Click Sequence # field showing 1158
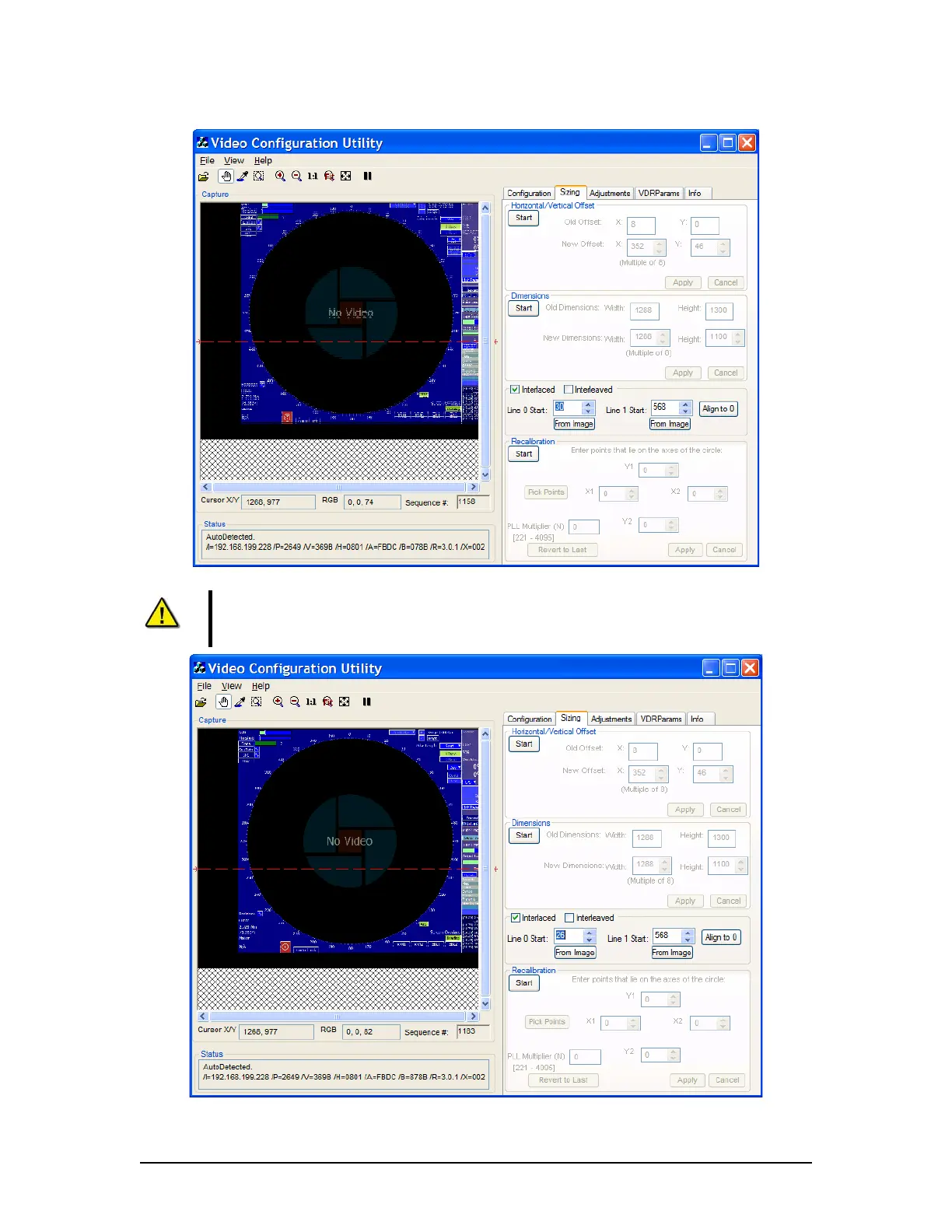The height and width of the screenshot is (1232, 952). [x=473, y=502]
